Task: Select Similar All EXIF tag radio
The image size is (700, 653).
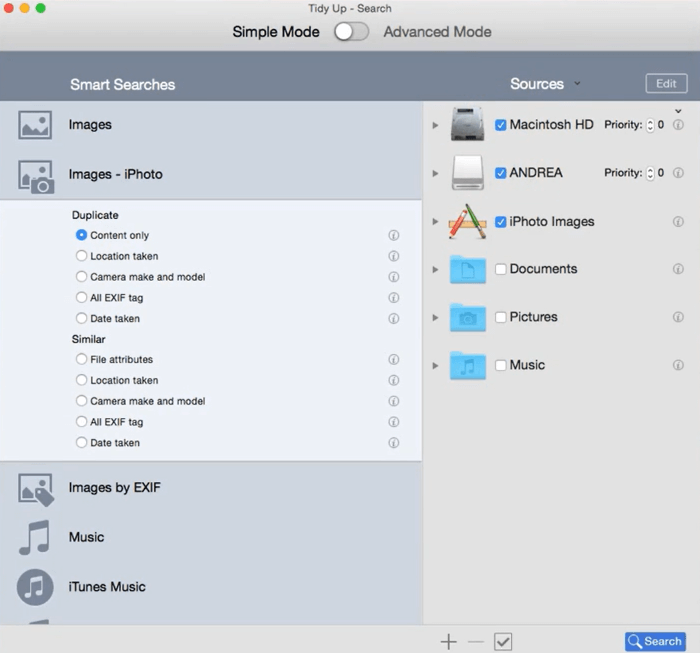Action: (81, 421)
